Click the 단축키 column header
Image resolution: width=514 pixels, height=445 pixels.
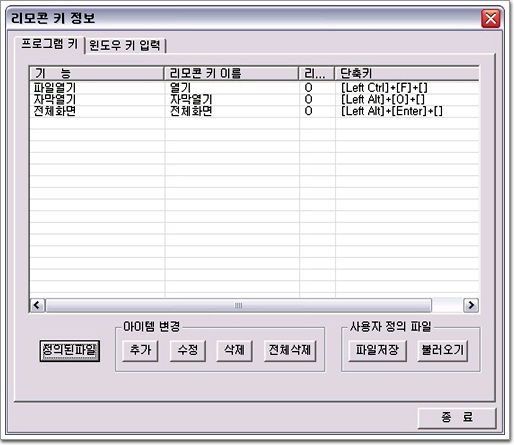pos(407,73)
